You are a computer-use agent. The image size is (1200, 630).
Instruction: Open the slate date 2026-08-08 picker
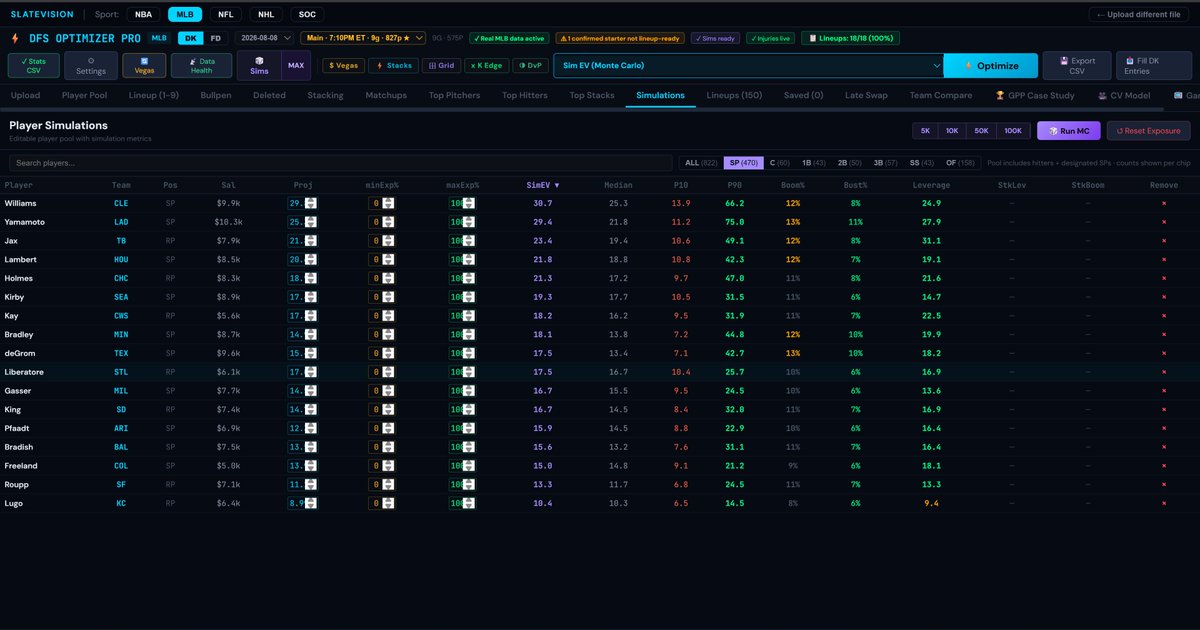click(x=265, y=38)
